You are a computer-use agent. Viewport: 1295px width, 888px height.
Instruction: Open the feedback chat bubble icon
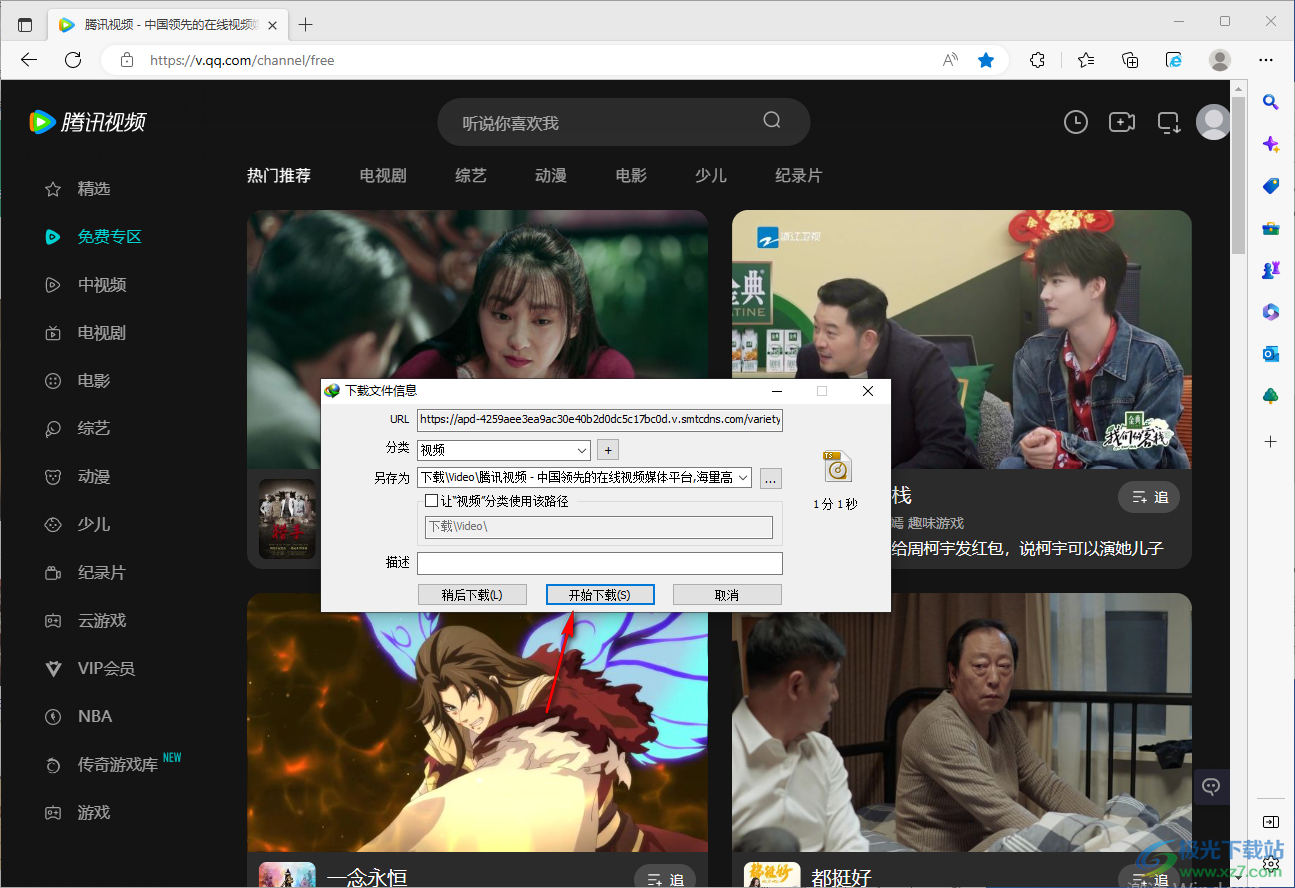point(1212,786)
